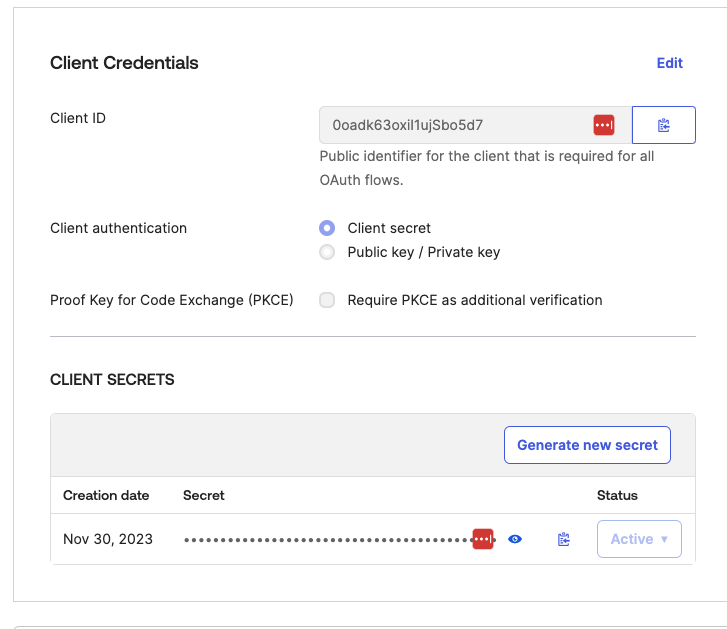Click inside the Client ID text field
This screenshot has width=727, height=629.
pos(450,125)
